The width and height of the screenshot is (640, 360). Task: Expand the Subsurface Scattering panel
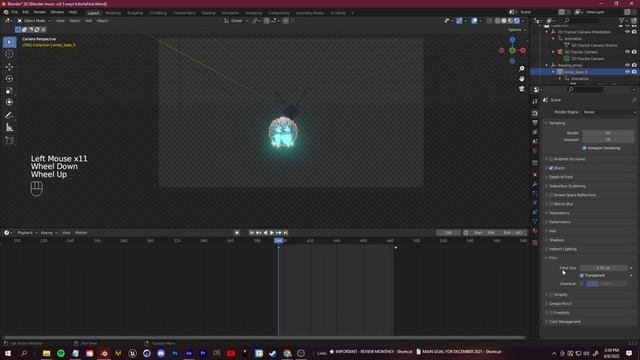click(567, 186)
